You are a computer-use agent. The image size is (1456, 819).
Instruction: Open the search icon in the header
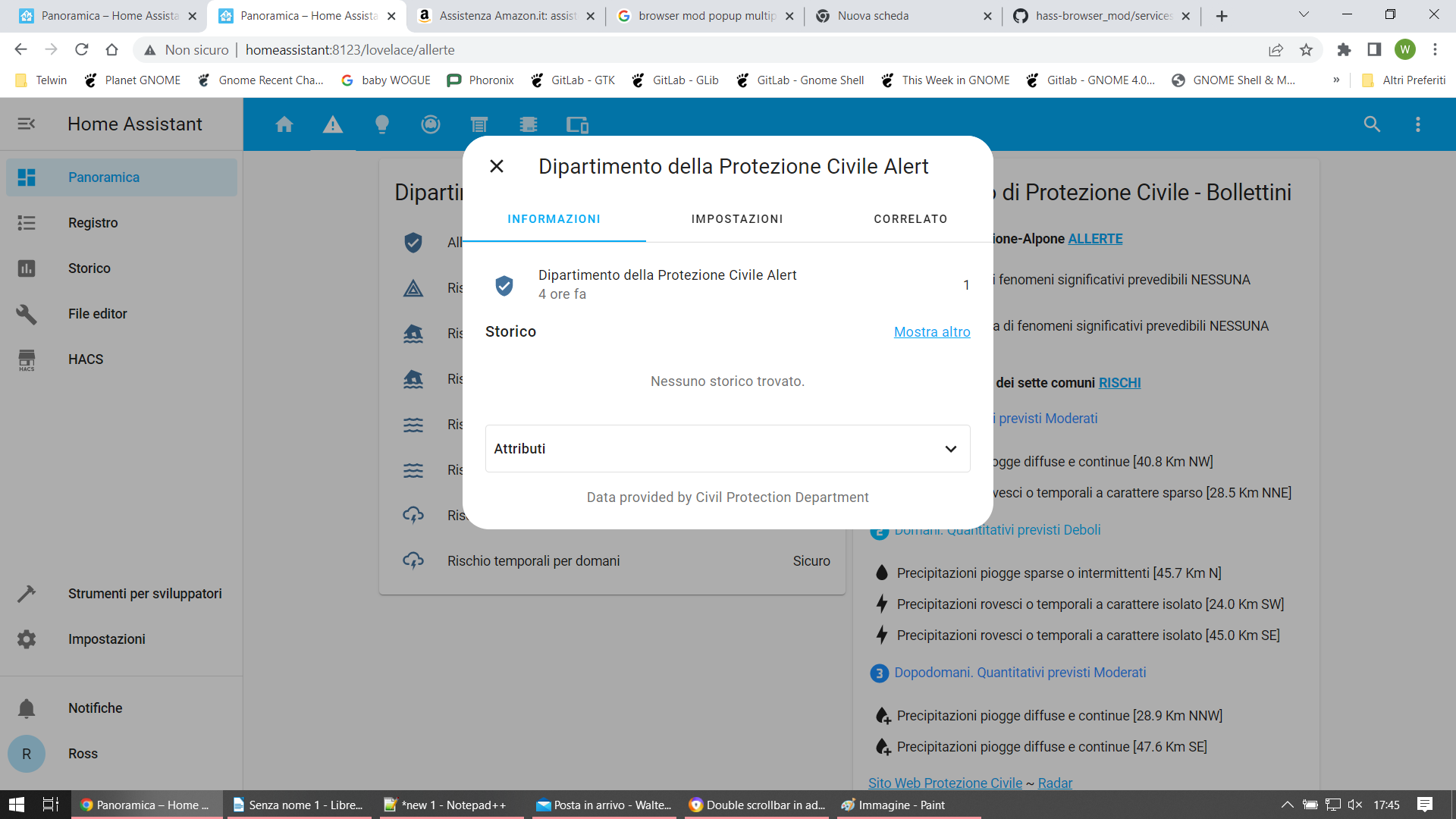tap(1372, 124)
